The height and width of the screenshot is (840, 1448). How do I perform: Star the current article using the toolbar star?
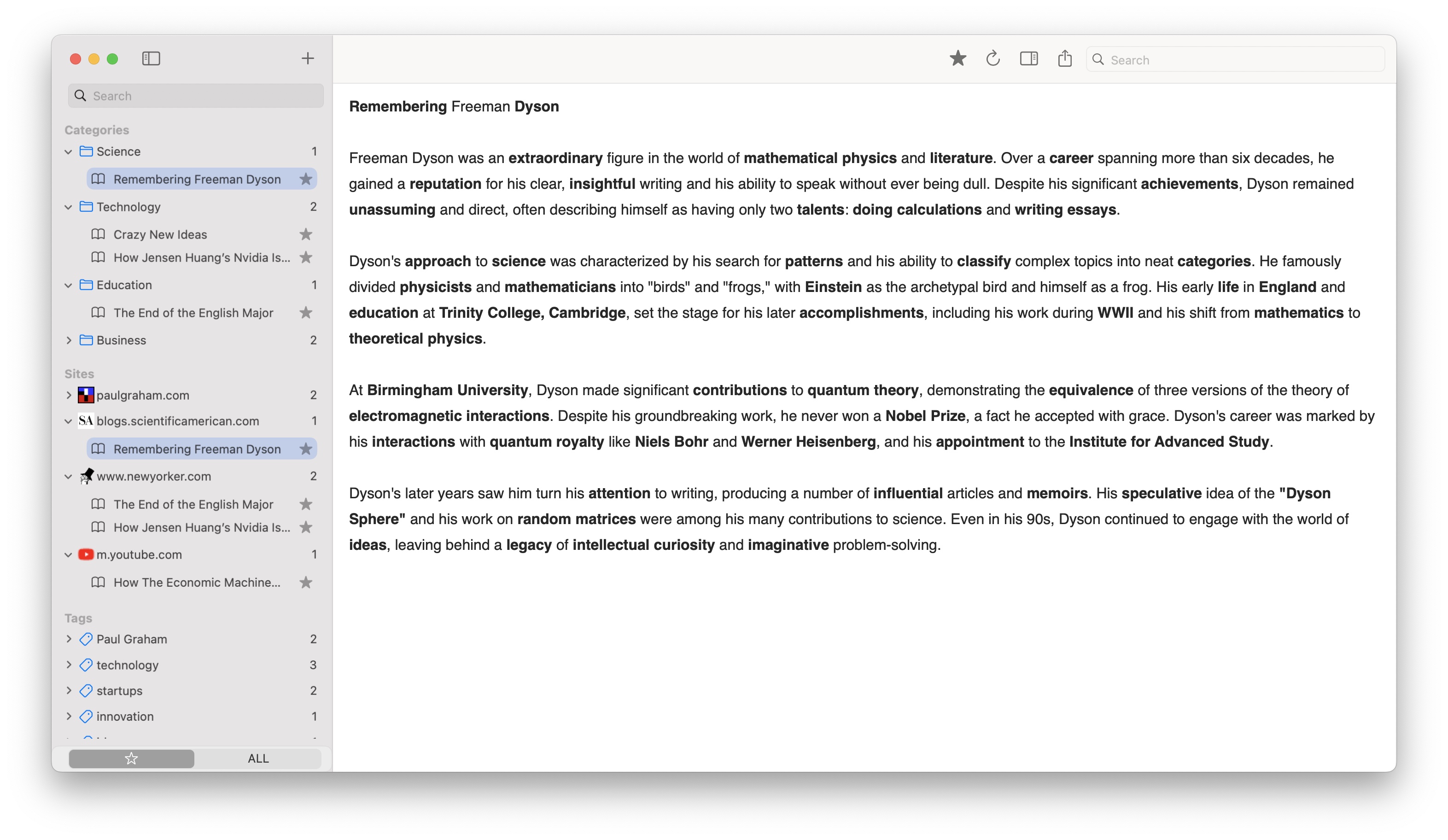(958, 58)
